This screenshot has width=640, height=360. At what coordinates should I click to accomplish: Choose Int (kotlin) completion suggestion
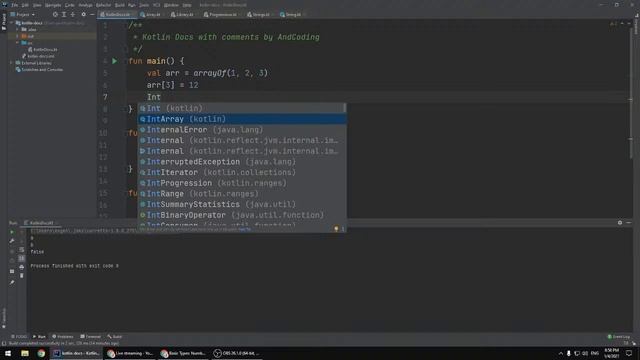pyautogui.click(x=242, y=109)
